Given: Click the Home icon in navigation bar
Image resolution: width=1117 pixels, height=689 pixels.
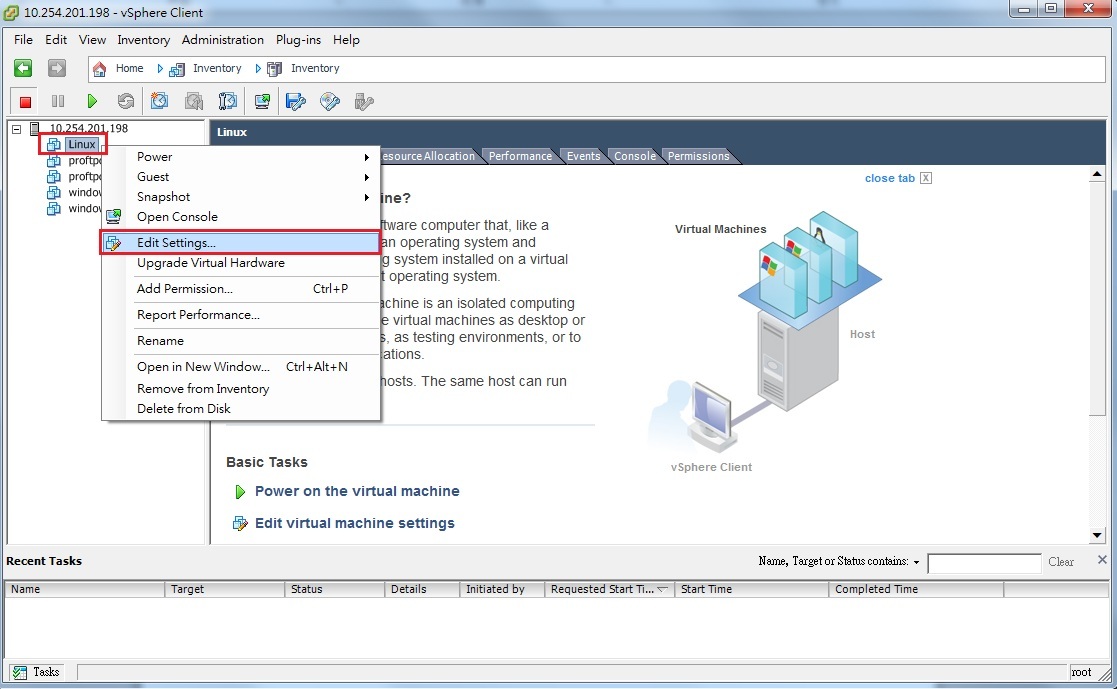Looking at the screenshot, I should coord(100,69).
